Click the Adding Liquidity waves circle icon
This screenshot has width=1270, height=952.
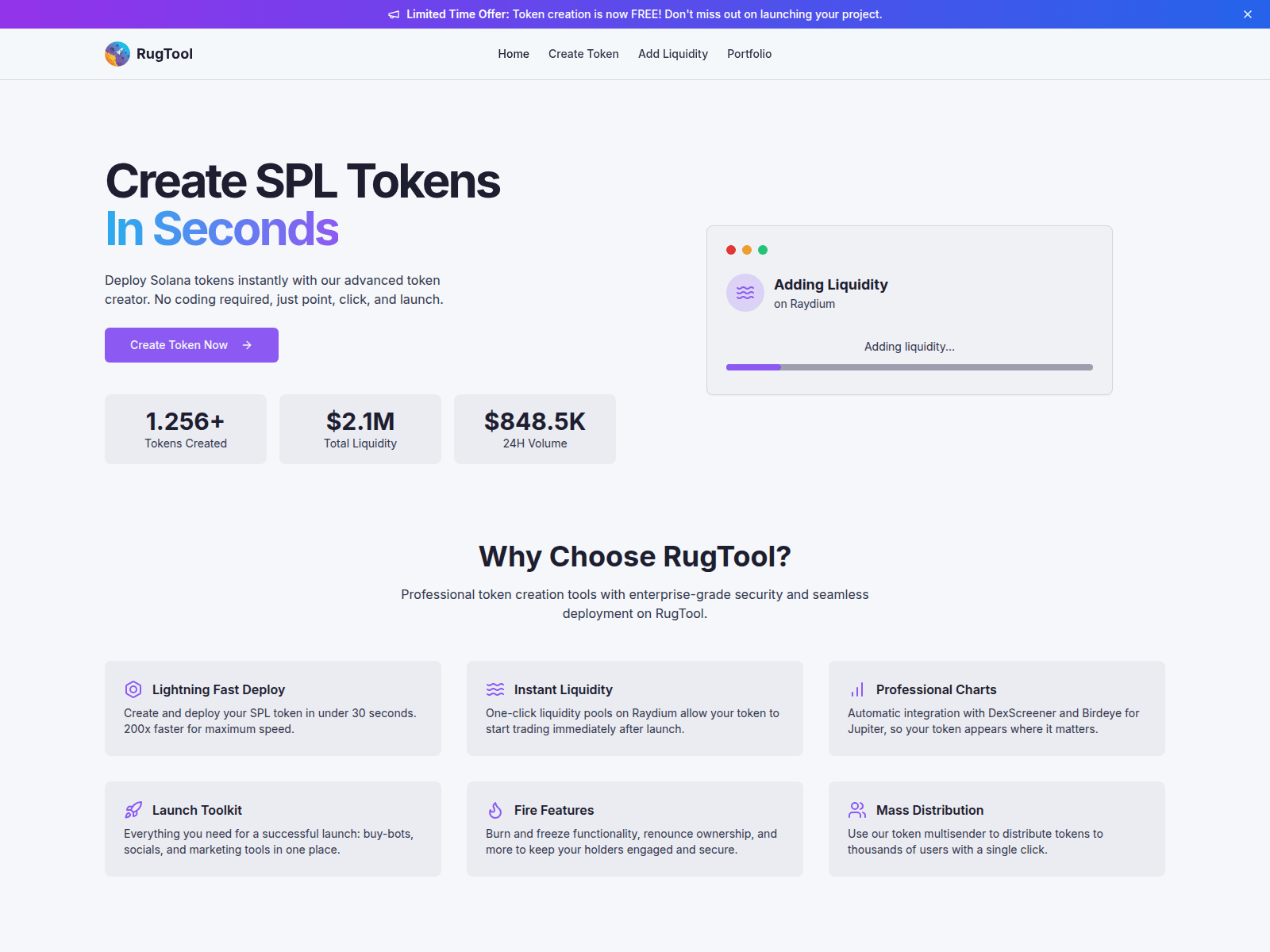click(745, 293)
